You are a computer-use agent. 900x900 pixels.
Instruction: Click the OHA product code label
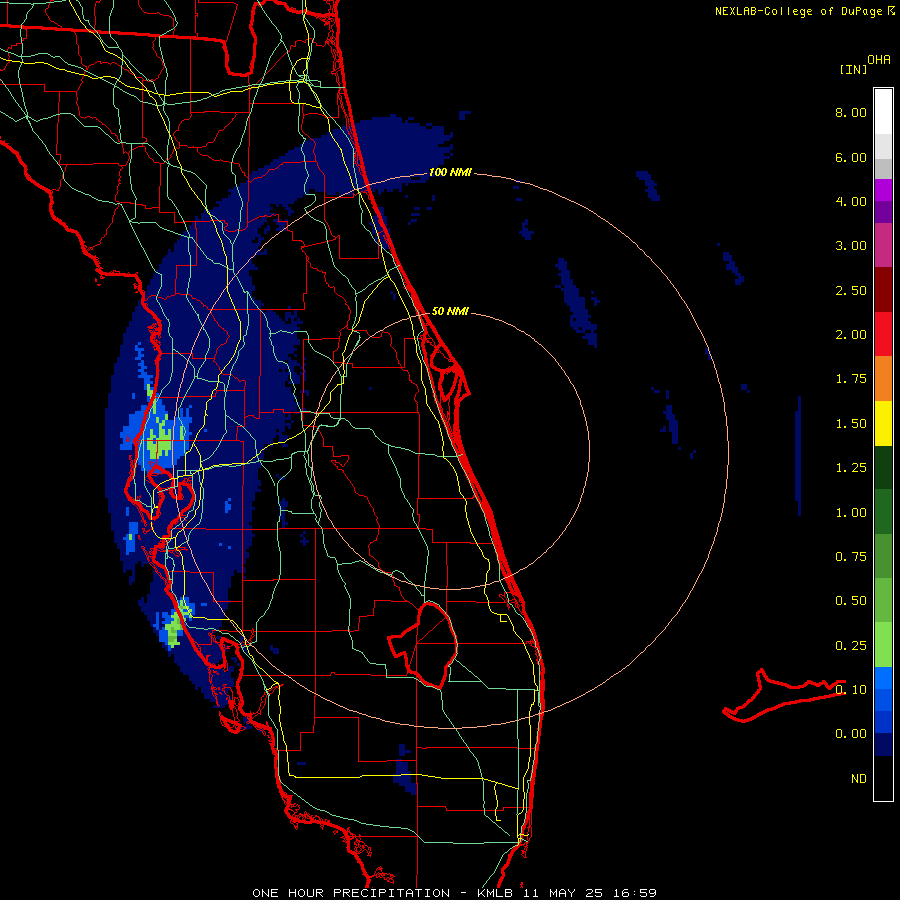coord(879,60)
